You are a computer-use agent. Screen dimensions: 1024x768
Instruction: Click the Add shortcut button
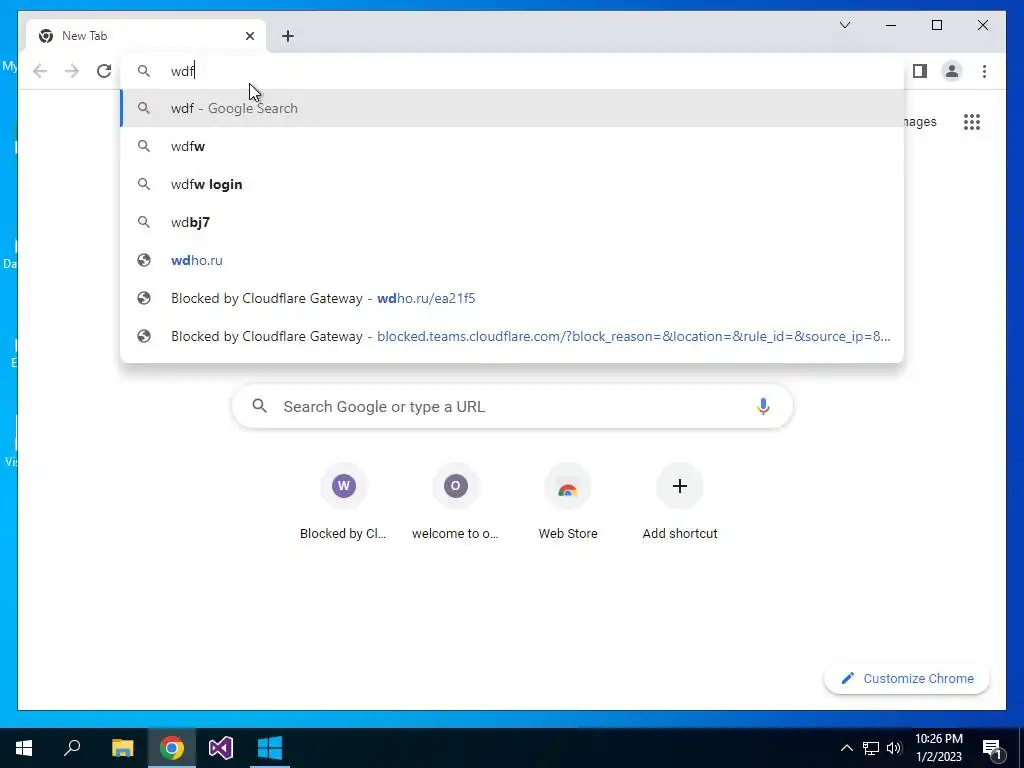tap(680, 503)
